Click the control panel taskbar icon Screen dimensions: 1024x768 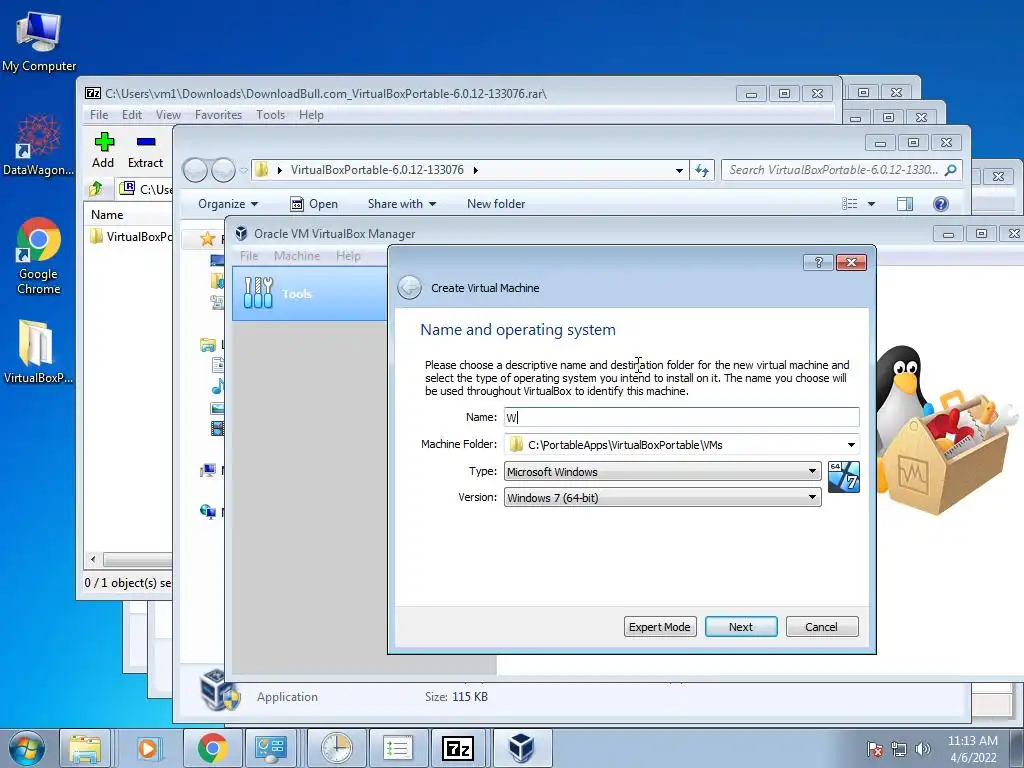click(x=270, y=748)
